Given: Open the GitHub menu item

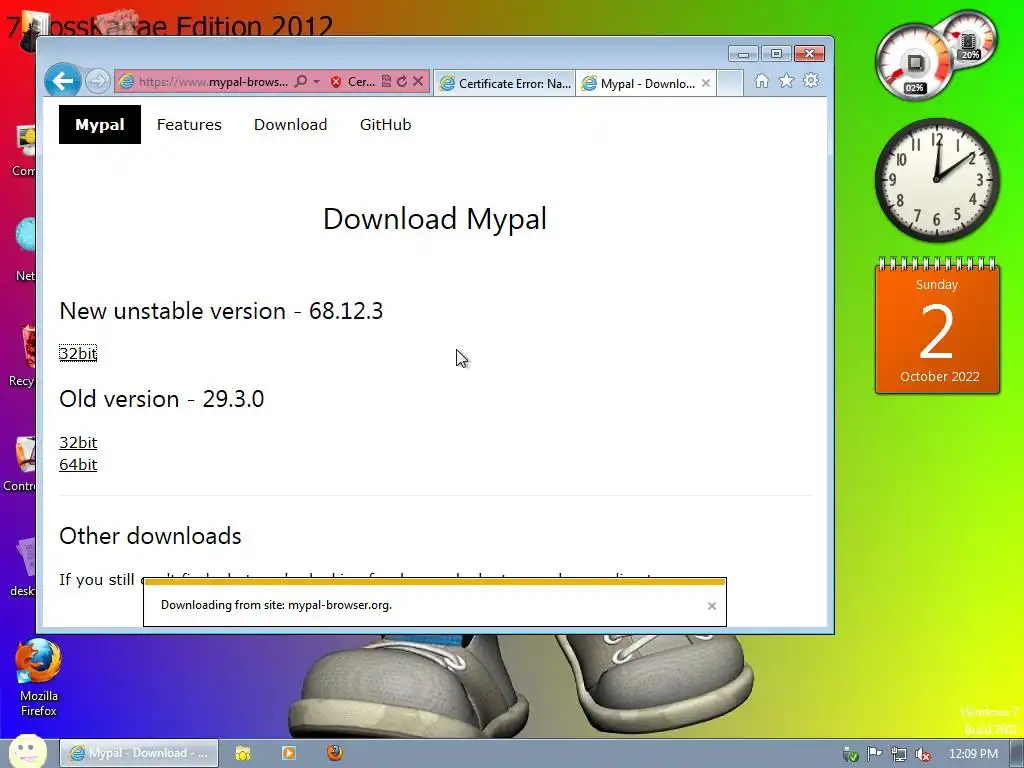Looking at the screenshot, I should point(385,125).
